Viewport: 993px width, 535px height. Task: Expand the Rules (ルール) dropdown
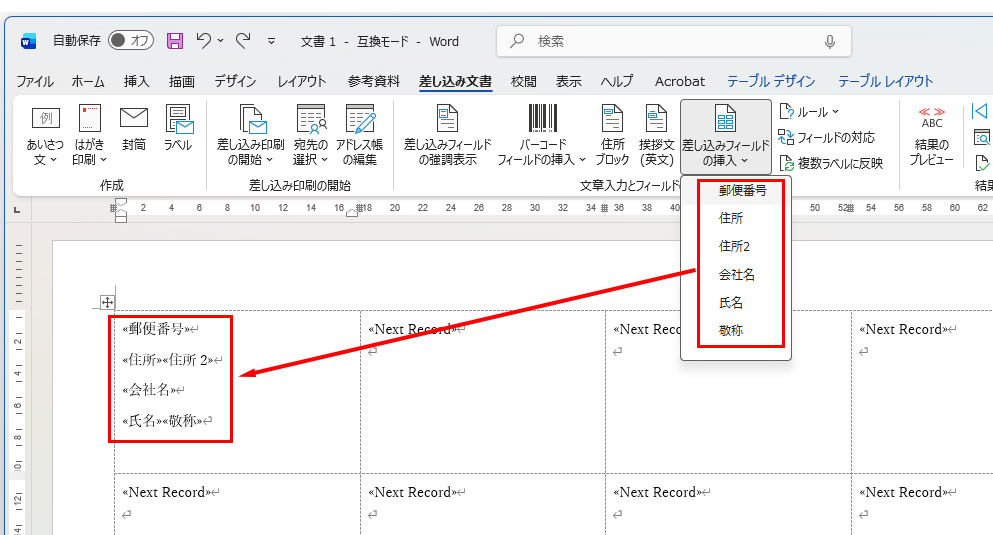click(x=810, y=112)
